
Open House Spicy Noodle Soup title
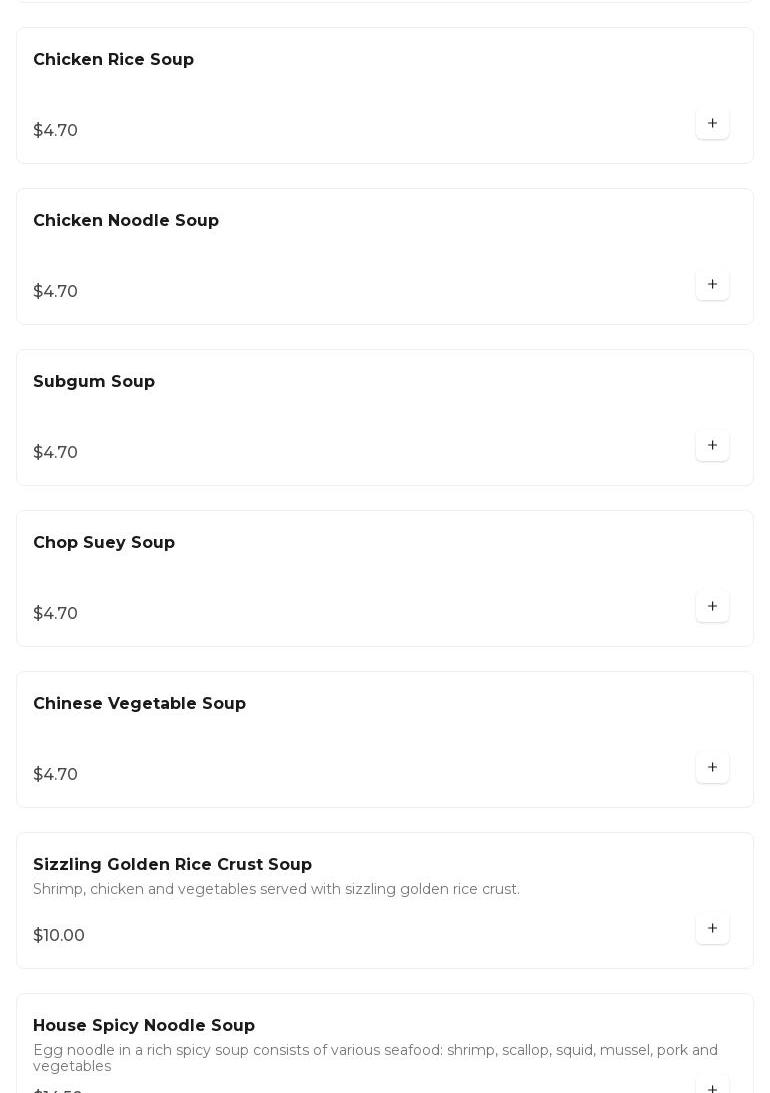[x=144, y=1026]
